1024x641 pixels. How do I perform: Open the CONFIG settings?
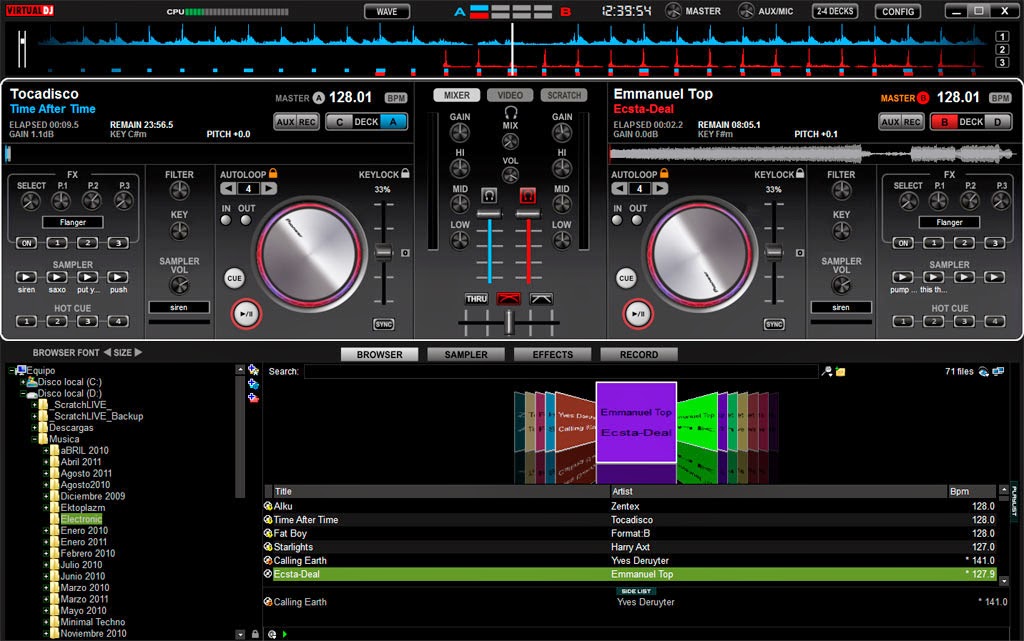[x=898, y=11]
